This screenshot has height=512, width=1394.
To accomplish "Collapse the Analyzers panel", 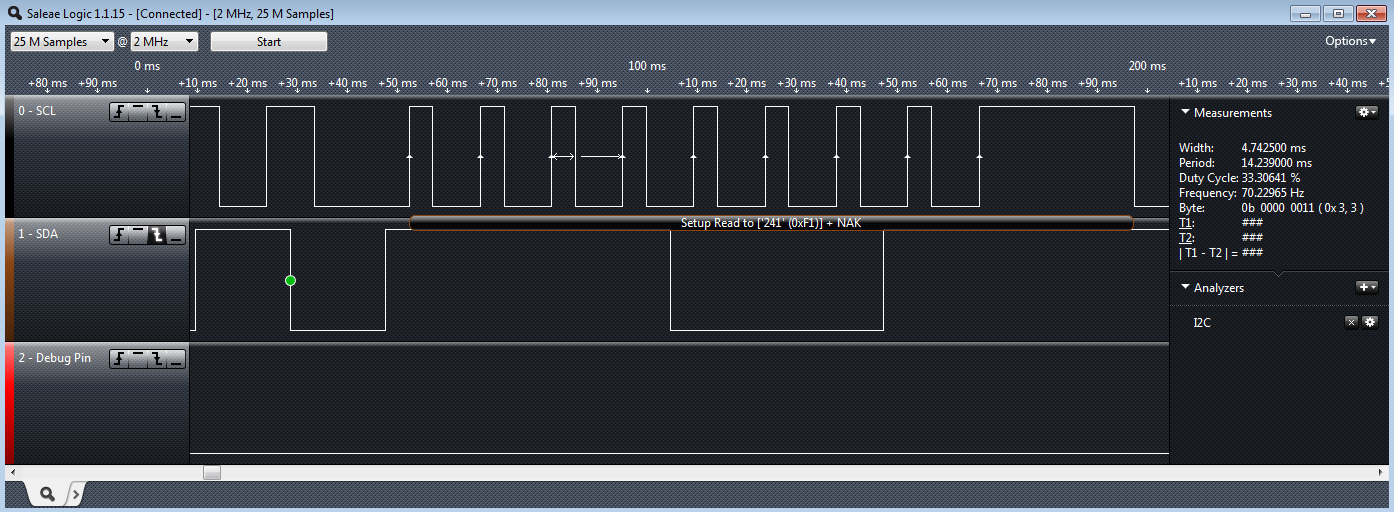I will pyautogui.click(x=1186, y=287).
